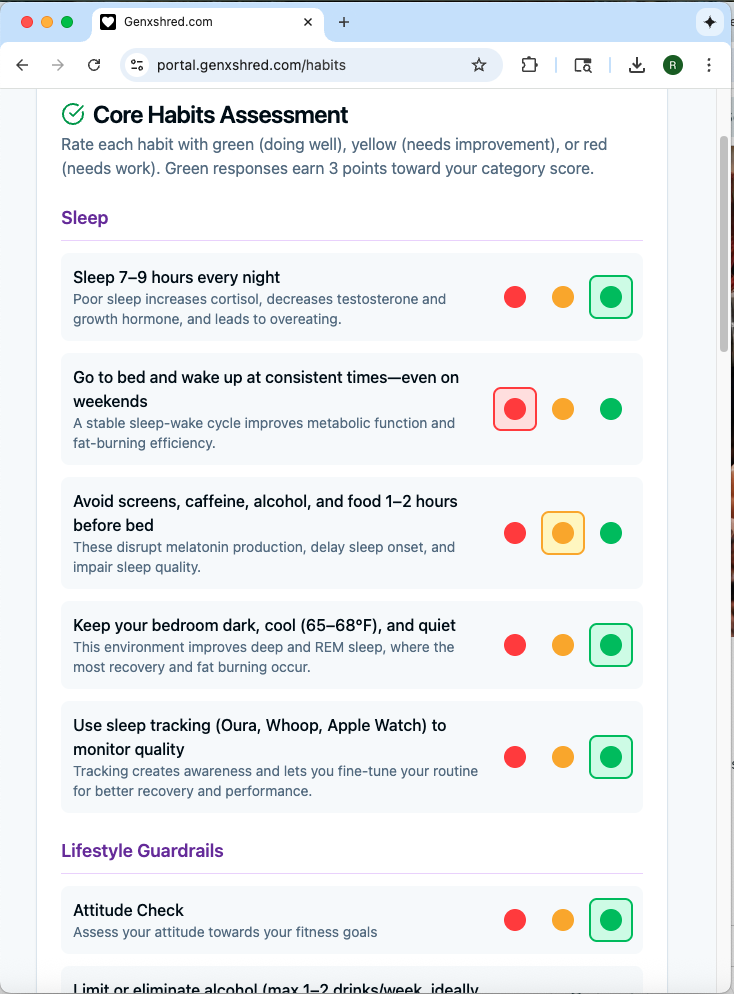Rate Attitude Check as yellow

pyautogui.click(x=562, y=920)
